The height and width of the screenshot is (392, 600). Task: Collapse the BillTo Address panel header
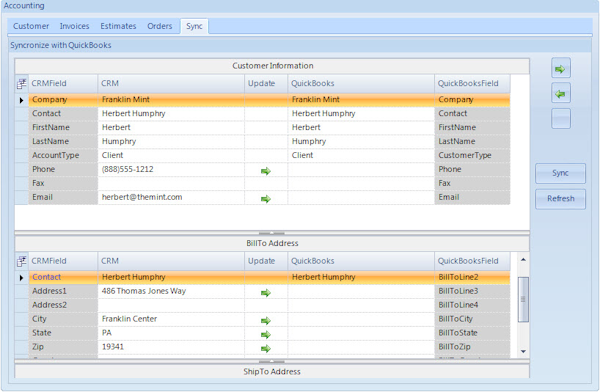(x=272, y=243)
